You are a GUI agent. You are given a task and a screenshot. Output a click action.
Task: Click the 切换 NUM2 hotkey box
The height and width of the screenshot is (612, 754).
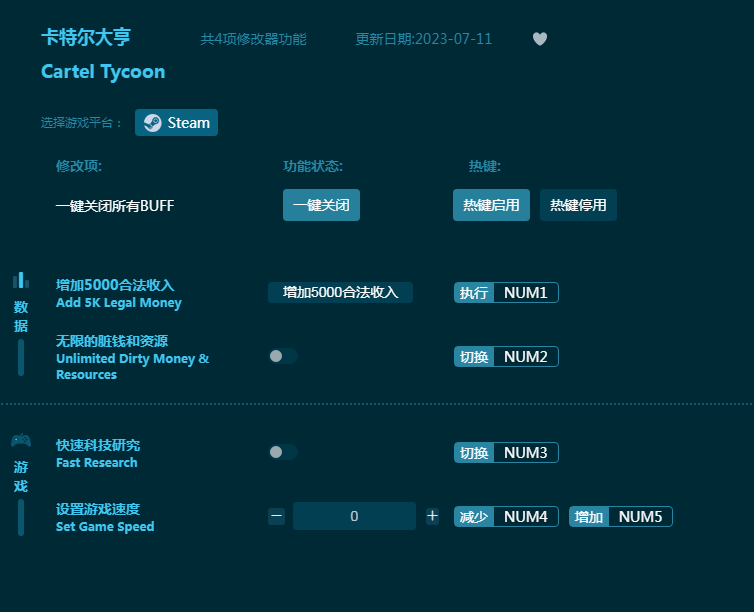pos(506,356)
